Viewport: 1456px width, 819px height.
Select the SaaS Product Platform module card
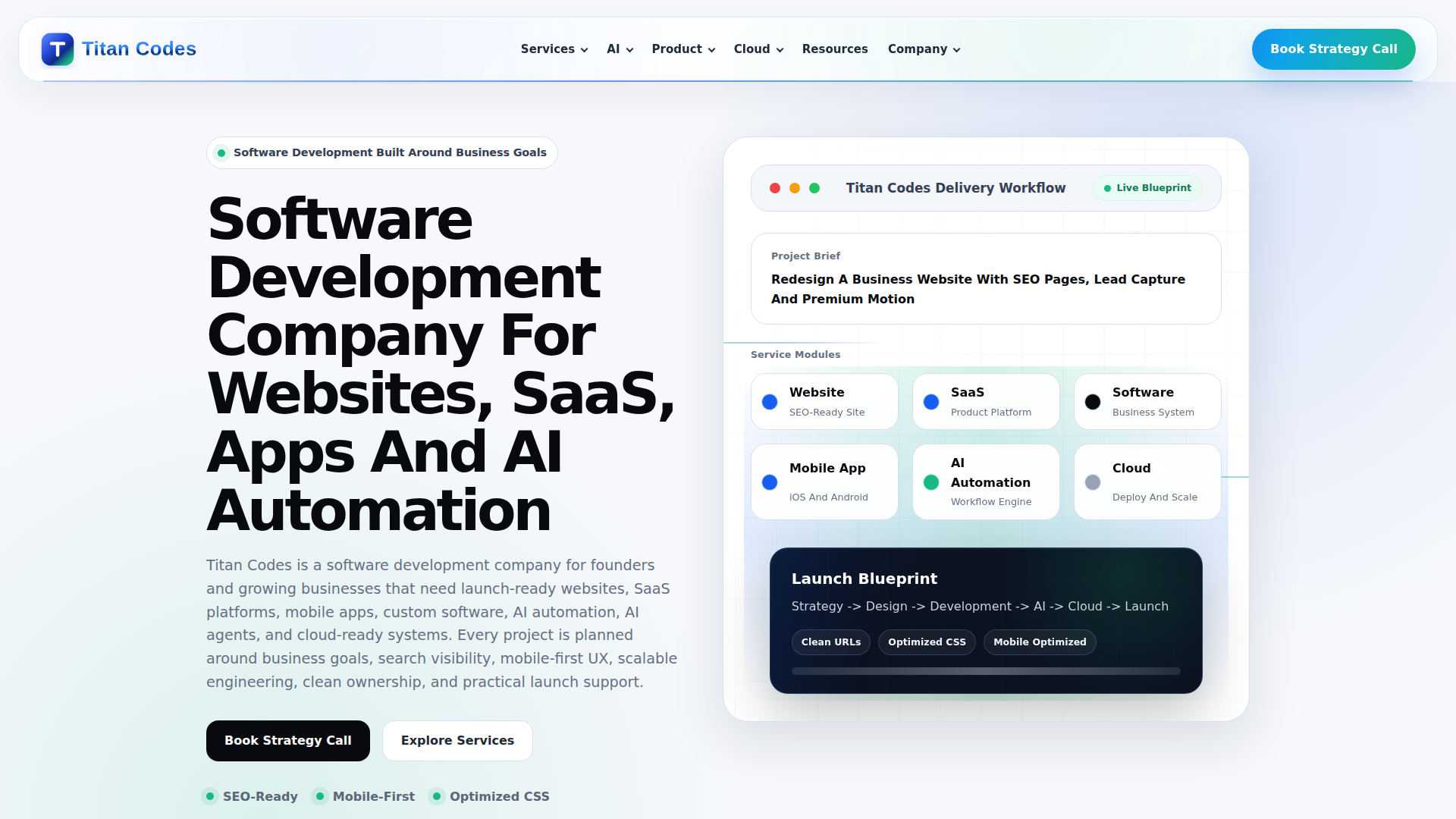coord(986,401)
